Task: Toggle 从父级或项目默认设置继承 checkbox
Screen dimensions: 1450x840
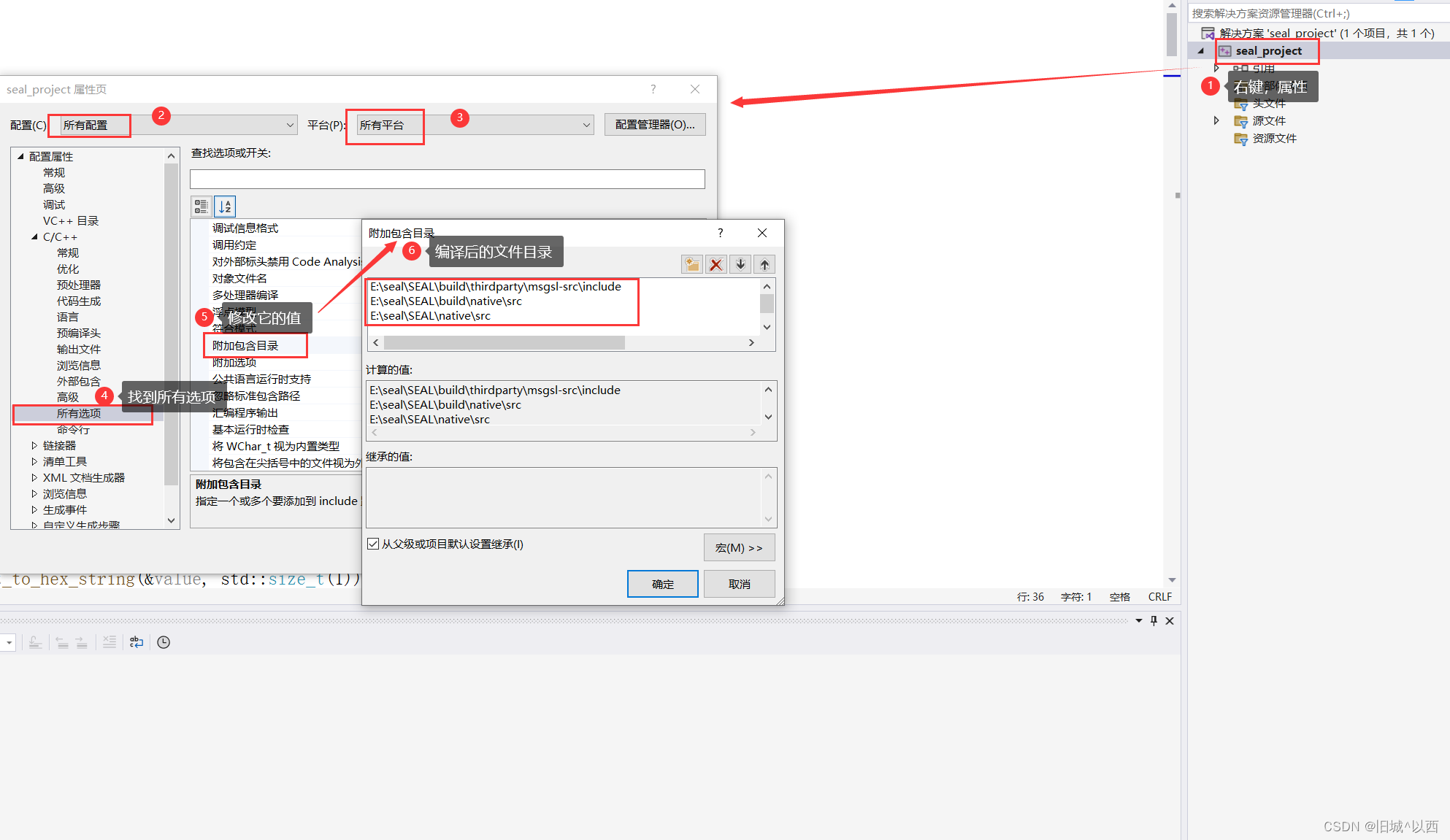Action: (x=373, y=544)
